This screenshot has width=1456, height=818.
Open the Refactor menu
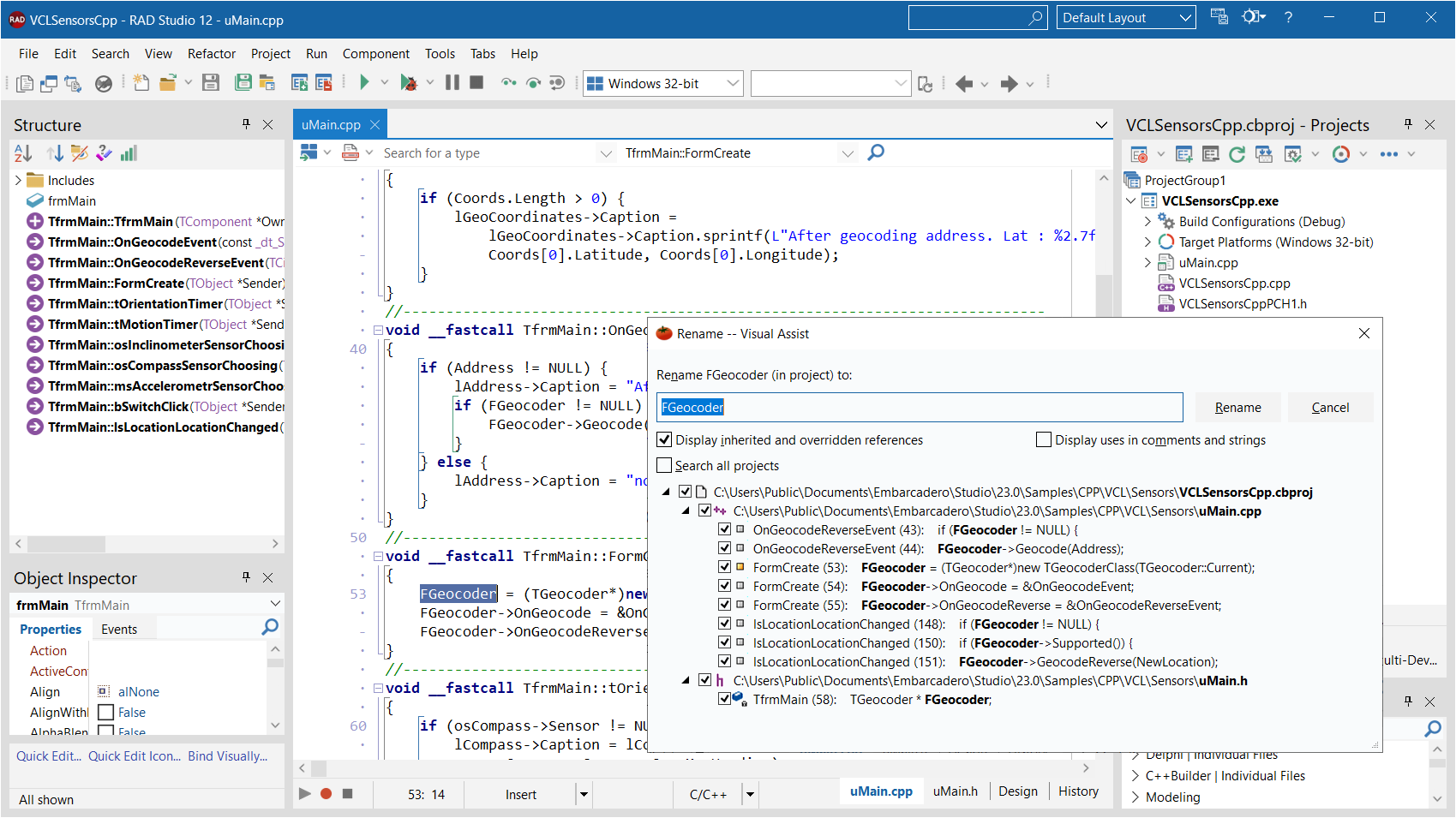pyautogui.click(x=212, y=54)
